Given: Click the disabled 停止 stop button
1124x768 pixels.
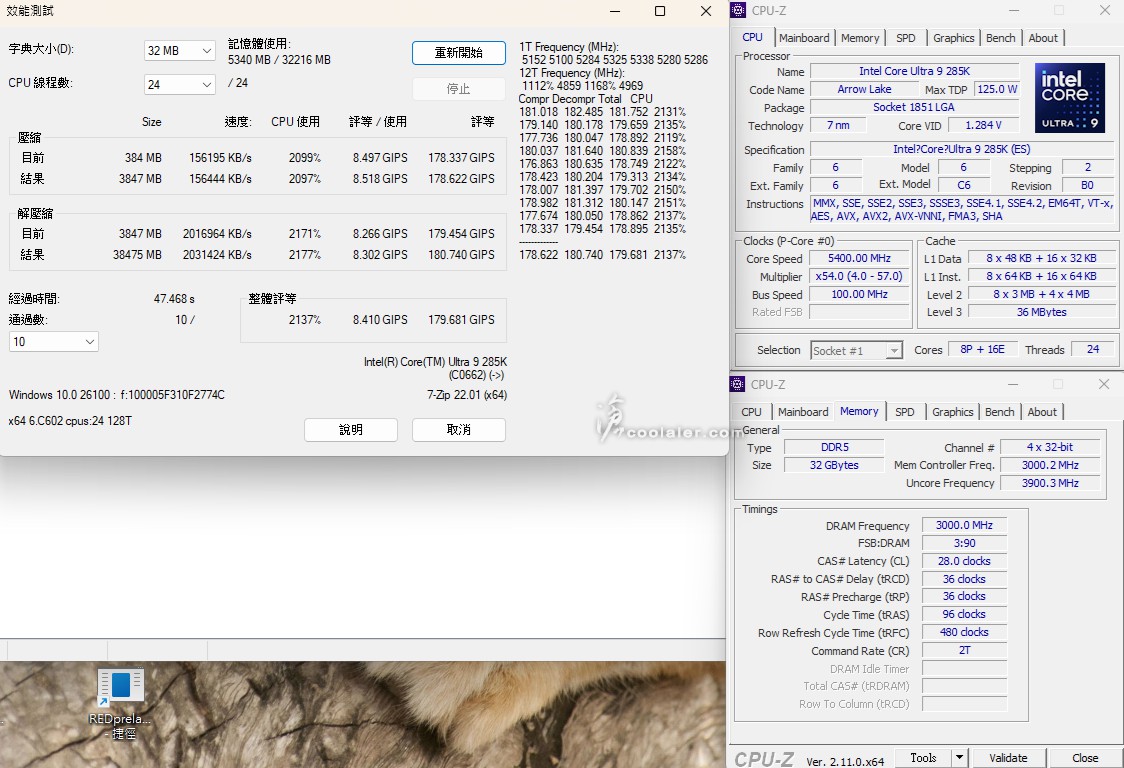Looking at the screenshot, I should pos(459,89).
